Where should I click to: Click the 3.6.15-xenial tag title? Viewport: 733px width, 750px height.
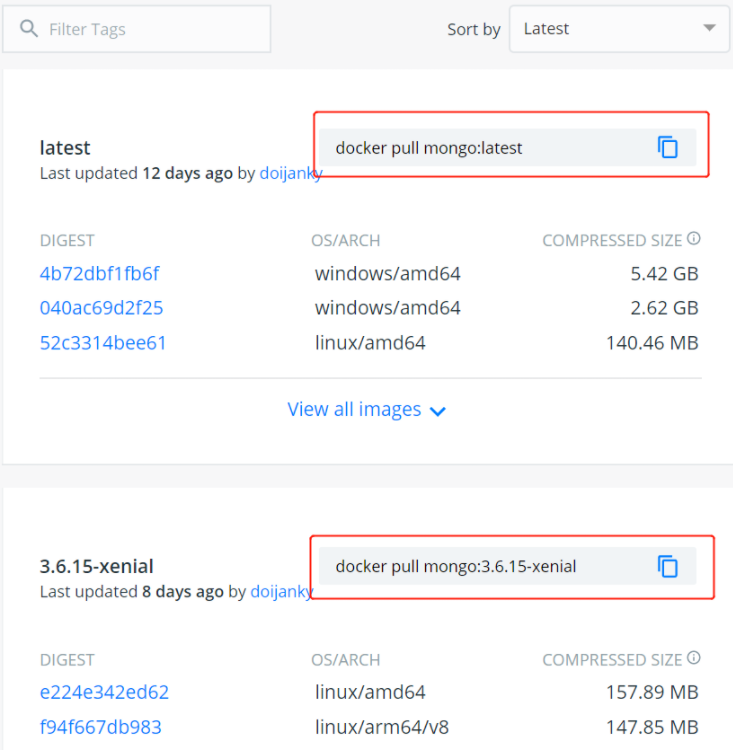coord(97,566)
